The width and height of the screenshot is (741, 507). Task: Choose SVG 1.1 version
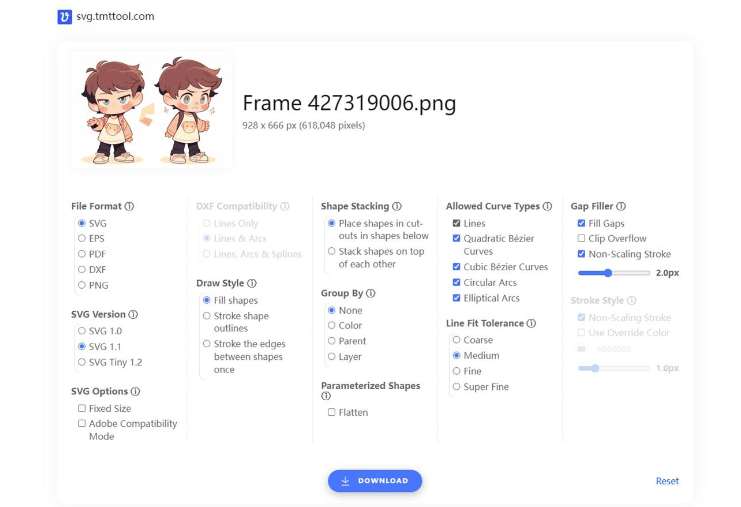(82, 346)
